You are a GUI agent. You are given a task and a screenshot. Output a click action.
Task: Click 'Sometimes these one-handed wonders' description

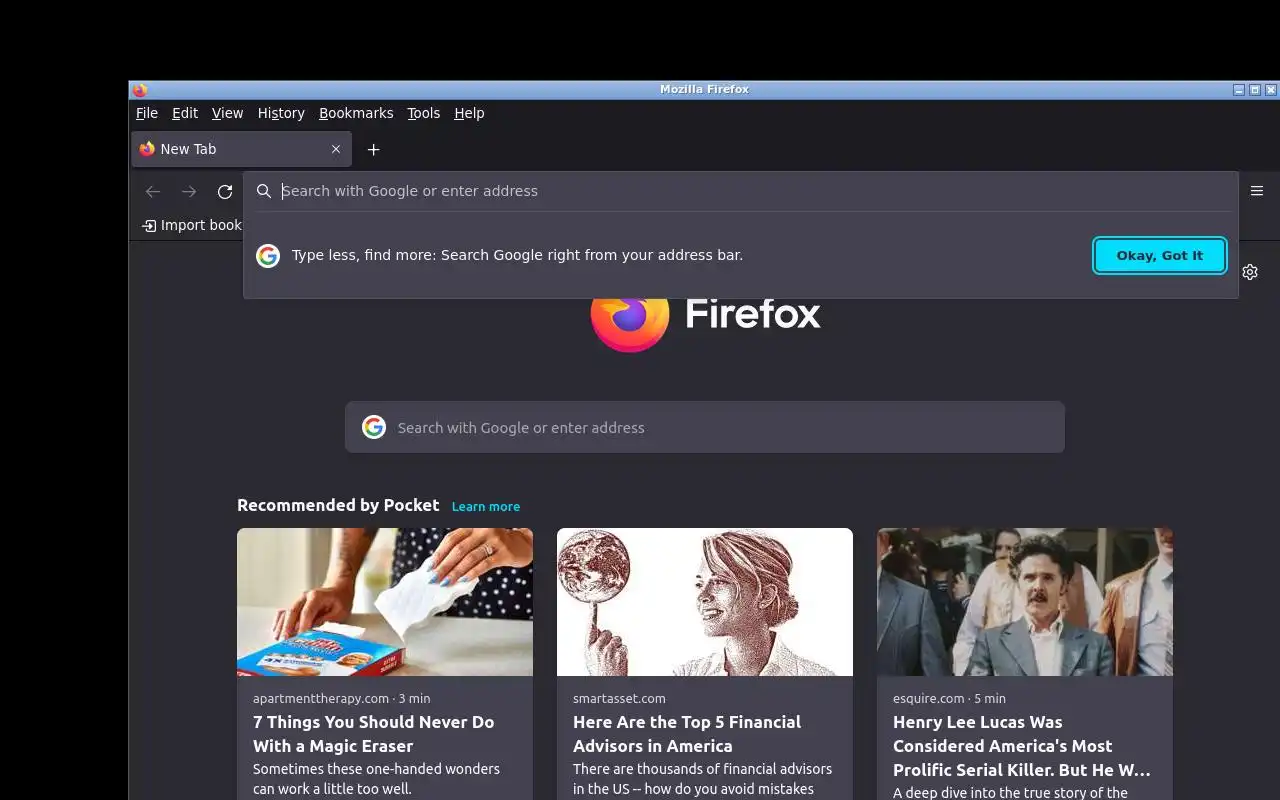pyautogui.click(x=376, y=779)
